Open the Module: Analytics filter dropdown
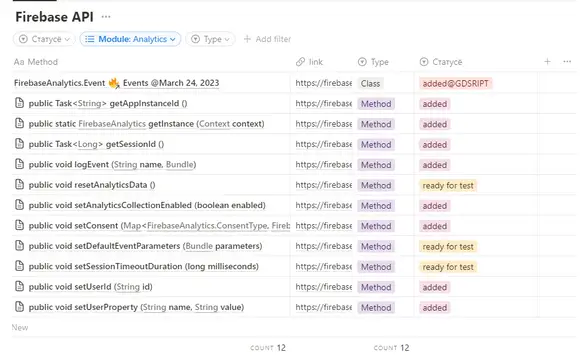 pos(130,39)
